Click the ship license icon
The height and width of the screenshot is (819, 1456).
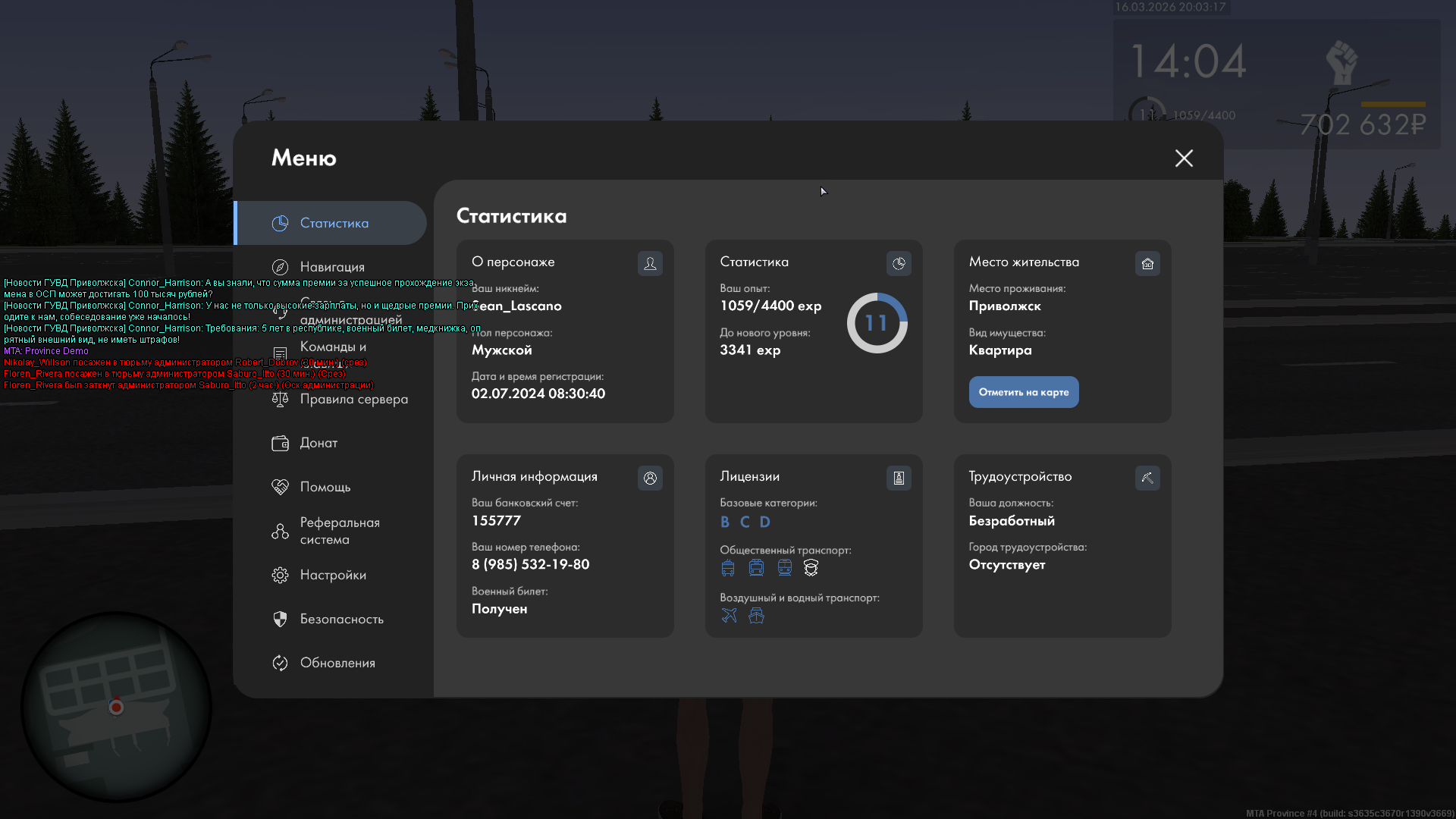pyautogui.click(x=756, y=615)
